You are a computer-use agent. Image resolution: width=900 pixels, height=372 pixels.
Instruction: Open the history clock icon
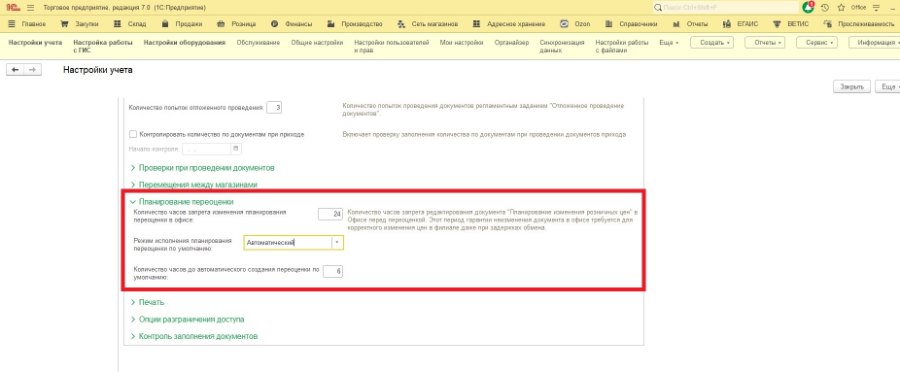825,8
